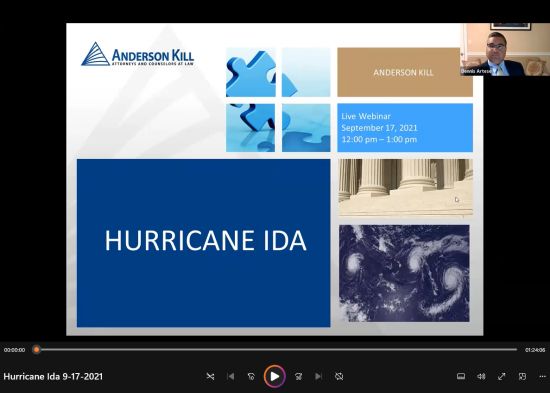The width and height of the screenshot is (550, 393).
Task: Open subtitles and captions options
Action: coord(461,377)
